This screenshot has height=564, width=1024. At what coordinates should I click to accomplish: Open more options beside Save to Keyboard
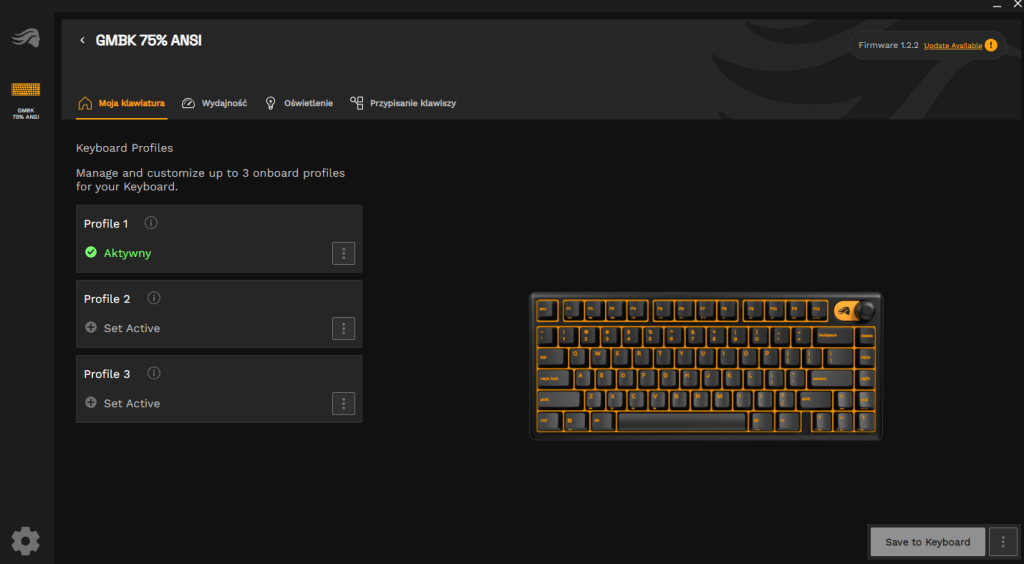1003,542
